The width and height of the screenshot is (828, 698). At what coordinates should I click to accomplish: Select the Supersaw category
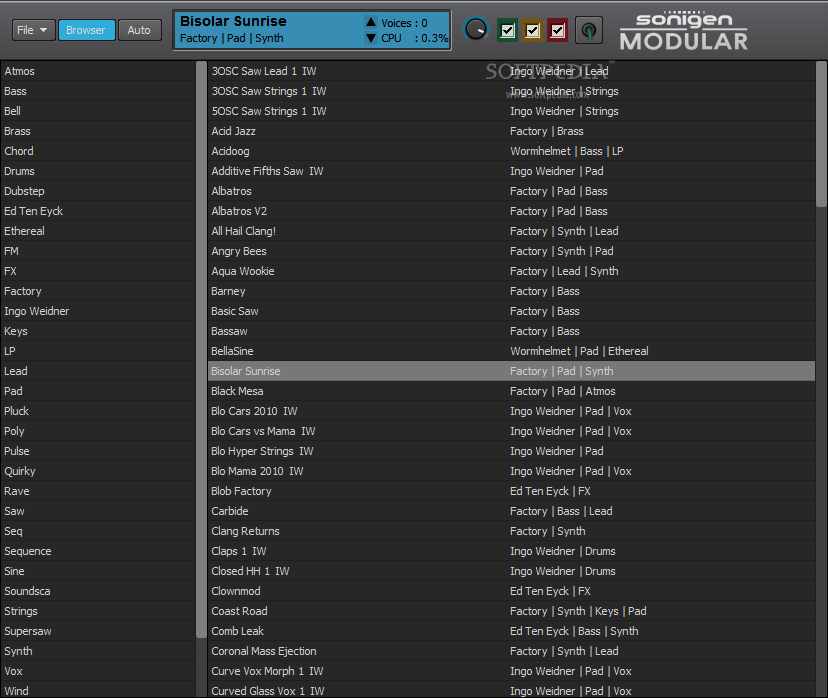[98, 631]
